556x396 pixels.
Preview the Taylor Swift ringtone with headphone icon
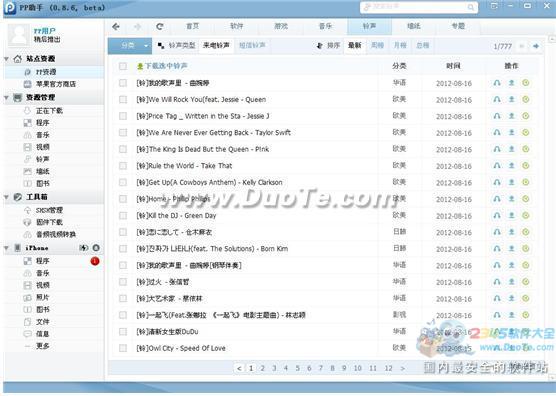pos(497,133)
